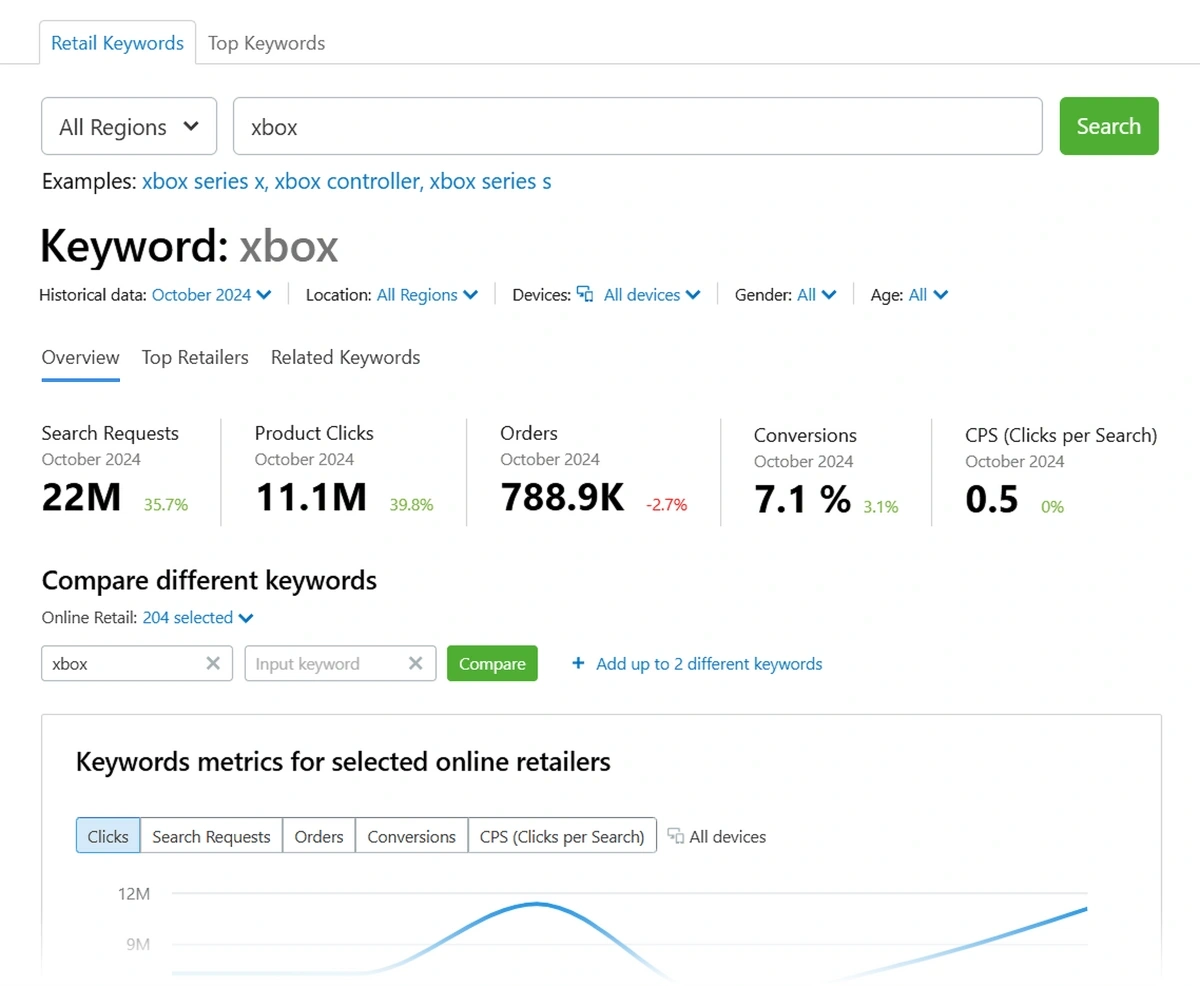Viewport: 1200px width, 986px height.
Task: Clear the Input keyword field with X
Action: (x=416, y=664)
